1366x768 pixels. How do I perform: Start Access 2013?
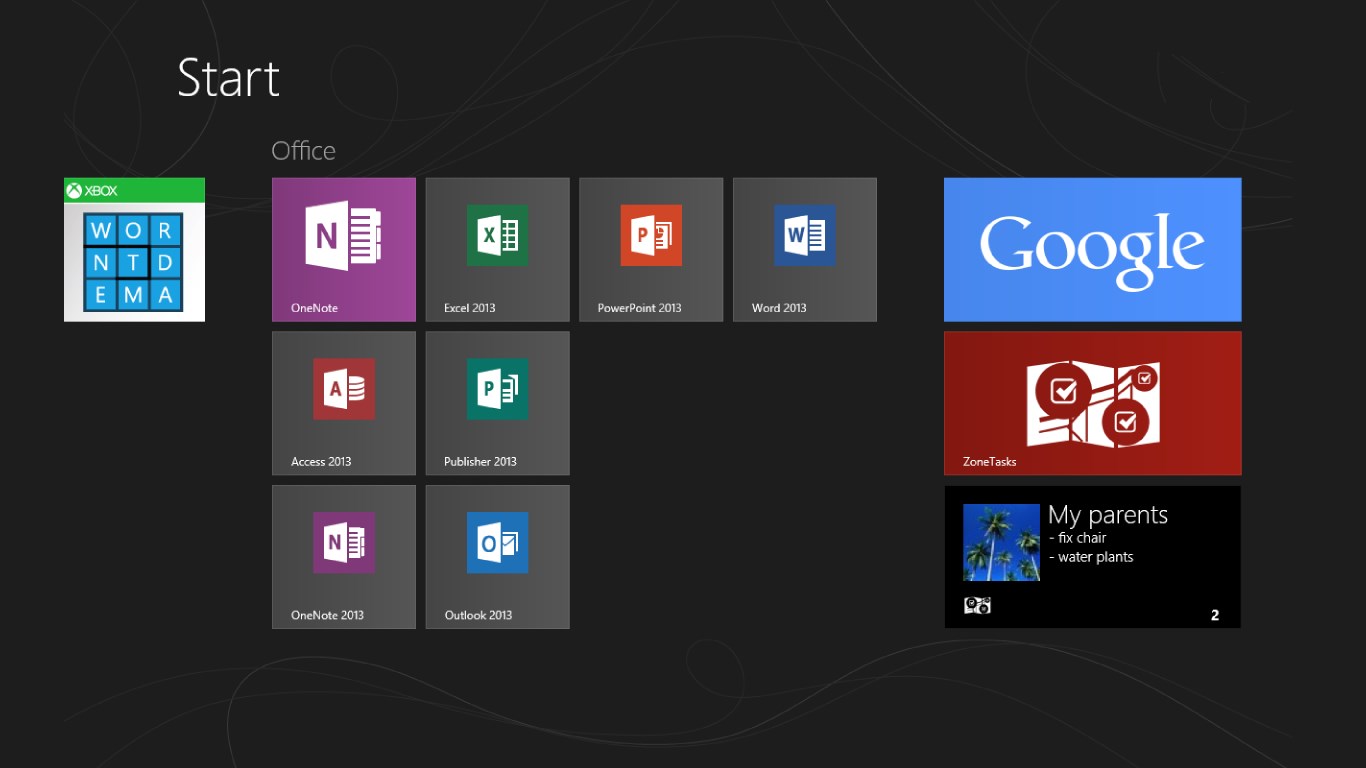344,403
